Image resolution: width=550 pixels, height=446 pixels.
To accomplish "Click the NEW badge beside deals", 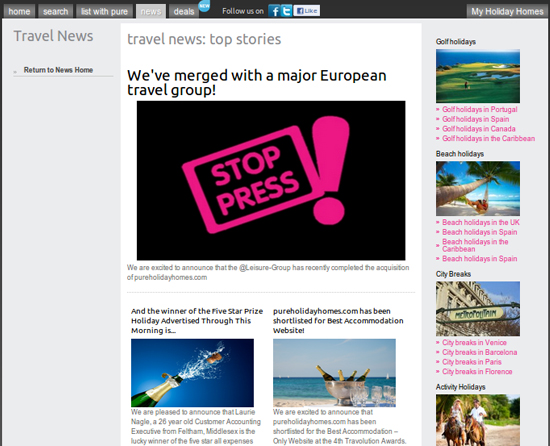I will click(204, 6).
